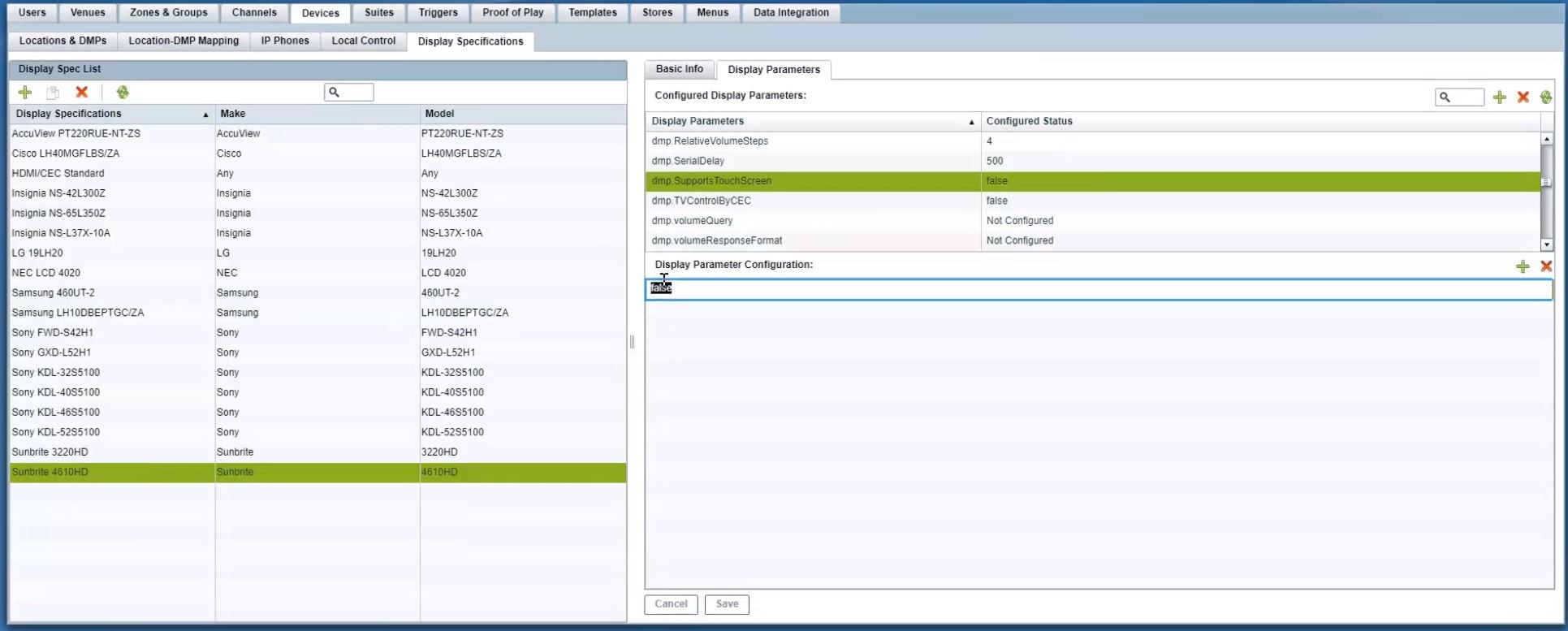This screenshot has height=631, width=1568.
Task: Refresh the Display Spec List
Action: click(x=123, y=93)
